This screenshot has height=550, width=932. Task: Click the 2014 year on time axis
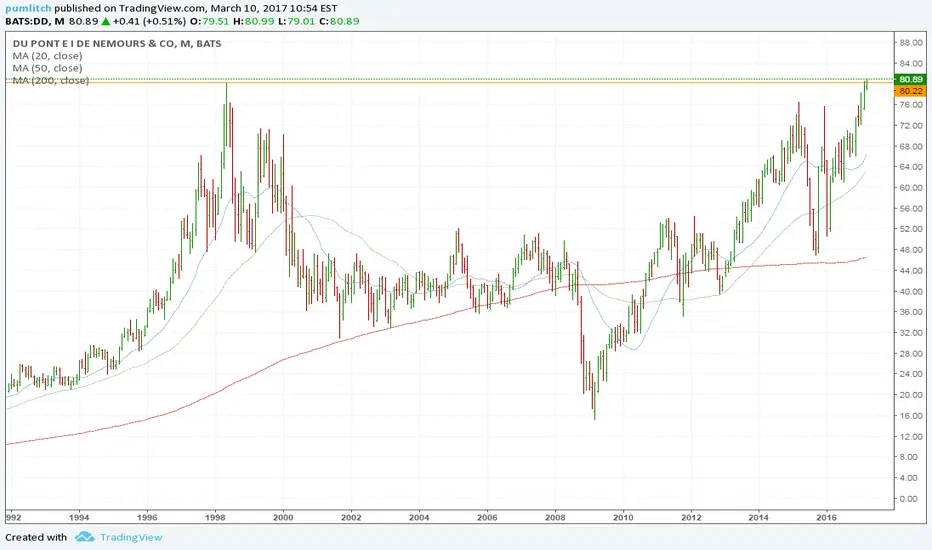pyautogui.click(x=758, y=517)
